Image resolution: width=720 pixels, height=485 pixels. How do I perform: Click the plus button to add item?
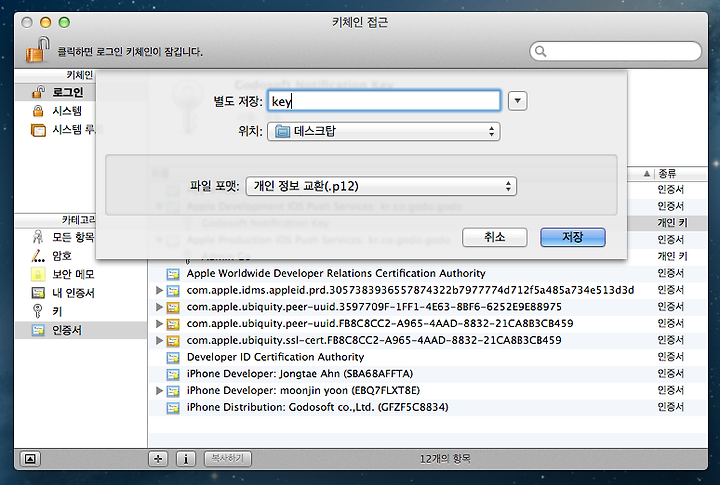[x=158, y=458]
